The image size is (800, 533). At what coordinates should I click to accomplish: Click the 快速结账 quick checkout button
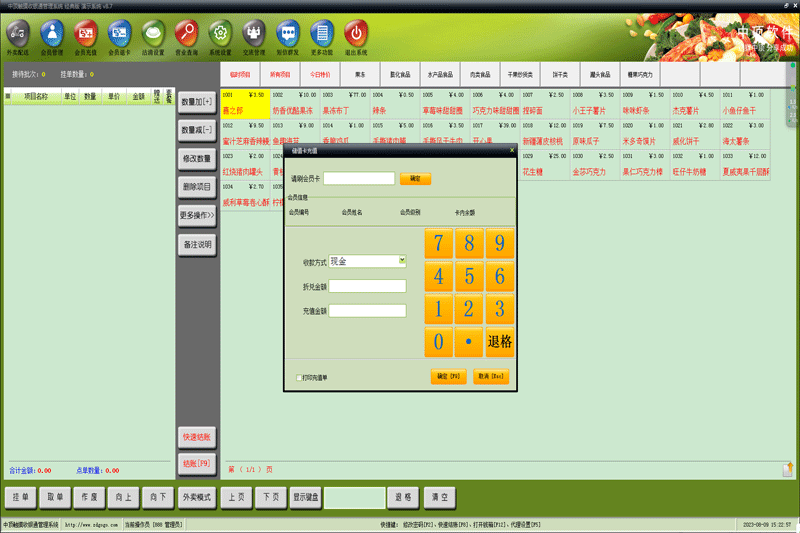click(x=197, y=437)
